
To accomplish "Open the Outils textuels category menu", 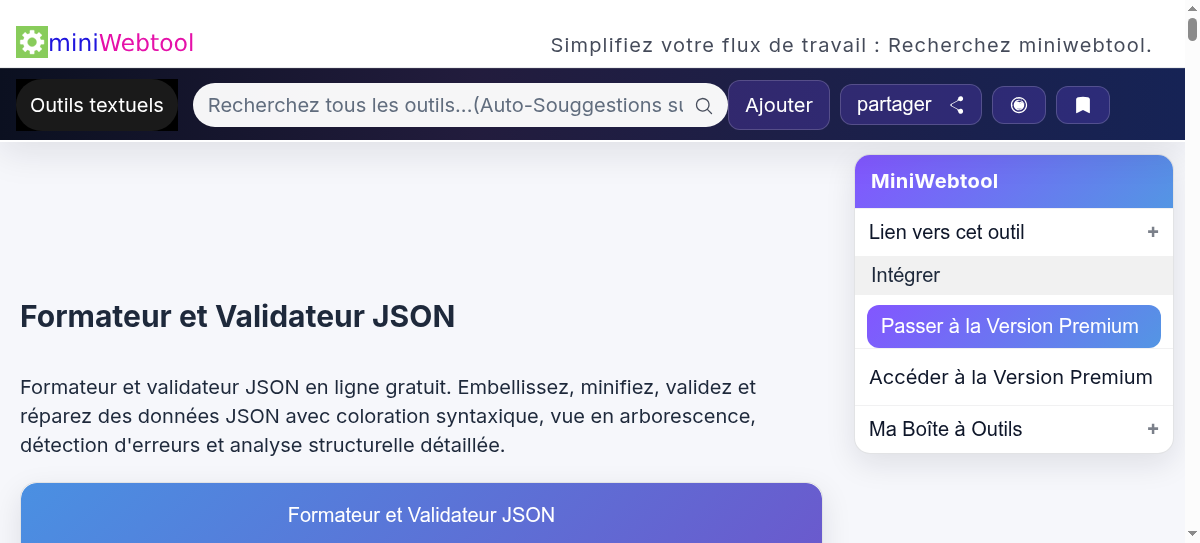I will coord(97,105).
